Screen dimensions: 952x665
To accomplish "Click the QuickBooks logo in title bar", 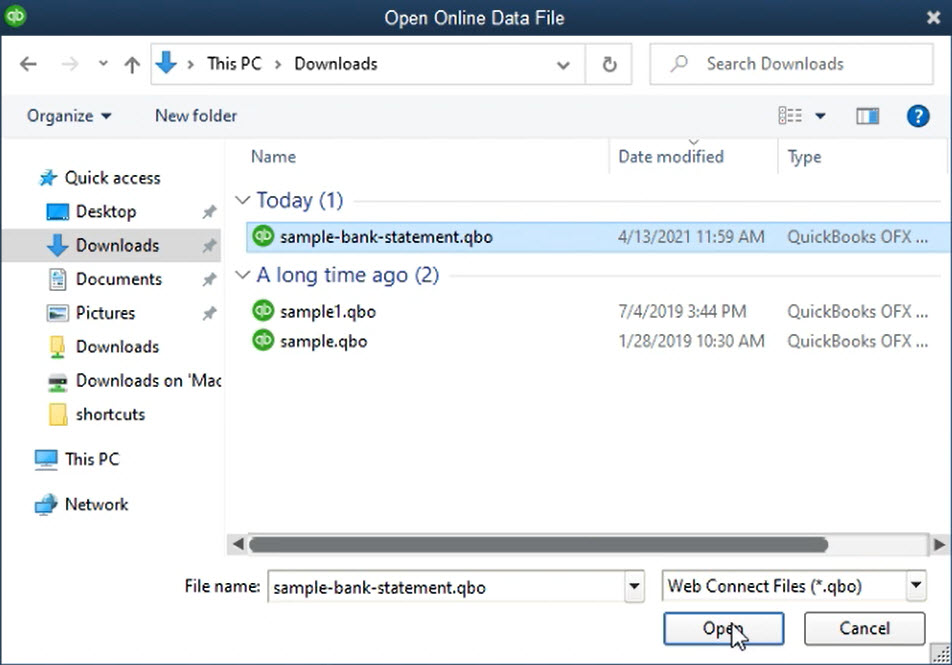I will tap(15, 16).
